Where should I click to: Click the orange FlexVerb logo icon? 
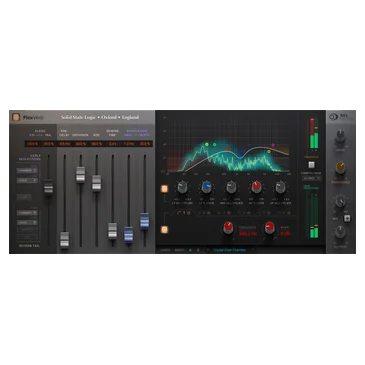tap(16, 117)
